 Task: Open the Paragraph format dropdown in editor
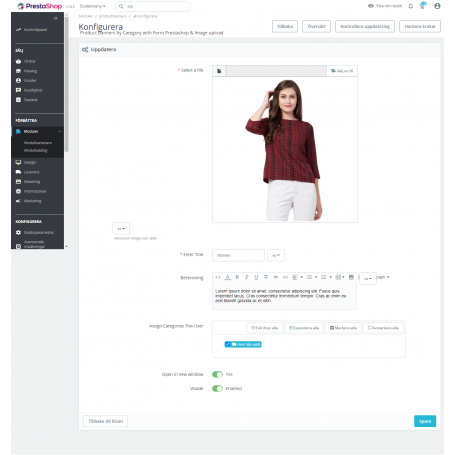(383, 277)
